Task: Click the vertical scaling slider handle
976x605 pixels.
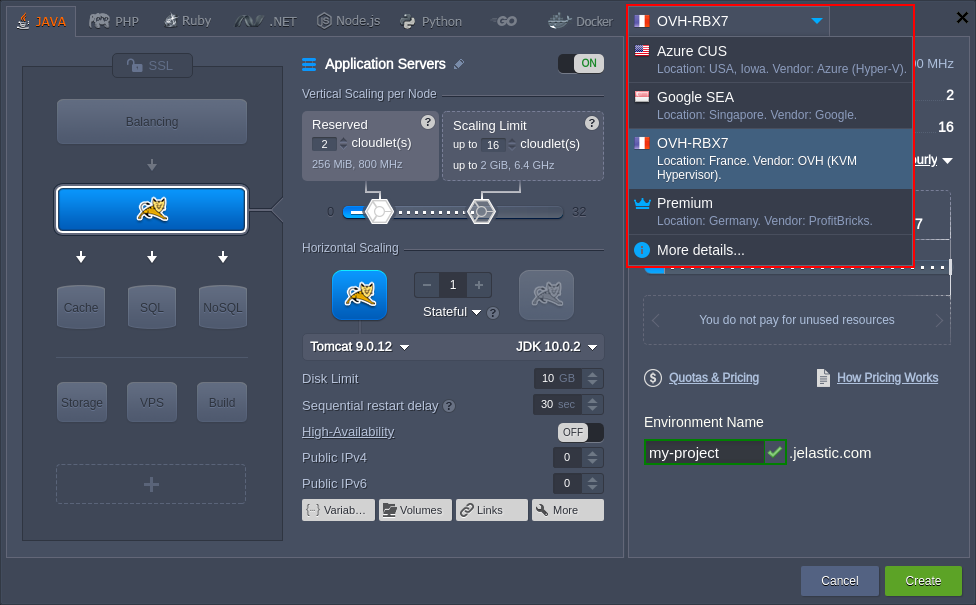Action: (x=378, y=211)
